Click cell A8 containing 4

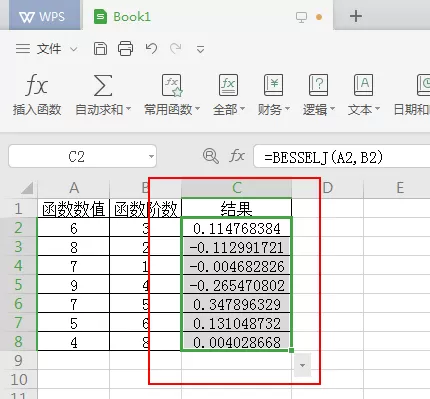coord(74,342)
